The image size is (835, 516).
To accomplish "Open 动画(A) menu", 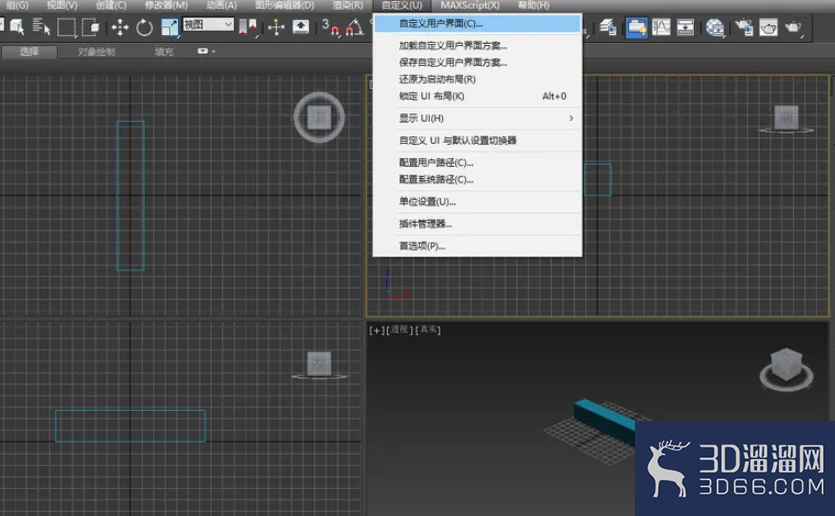I will (x=221, y=5).
